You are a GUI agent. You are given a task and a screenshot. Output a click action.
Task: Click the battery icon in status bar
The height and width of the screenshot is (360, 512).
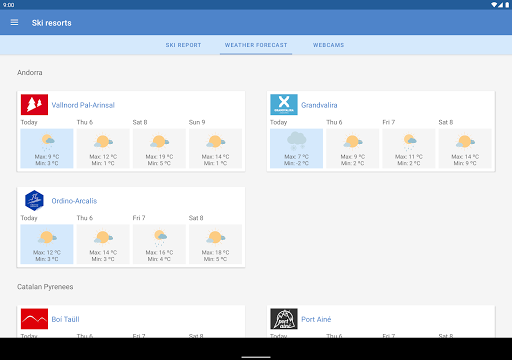[507, 5]
